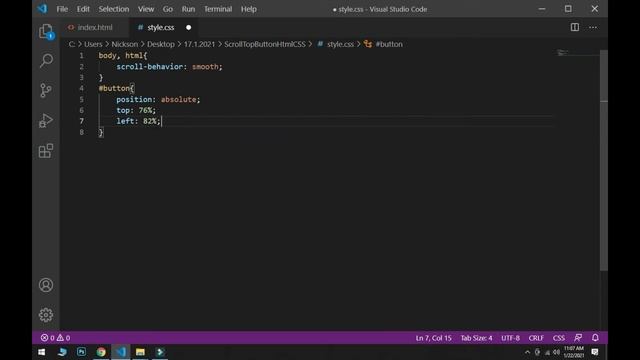Viewport: 640px width, 360px height.
Task: Click the volume icon in system tray
Action: coord(556,352)
